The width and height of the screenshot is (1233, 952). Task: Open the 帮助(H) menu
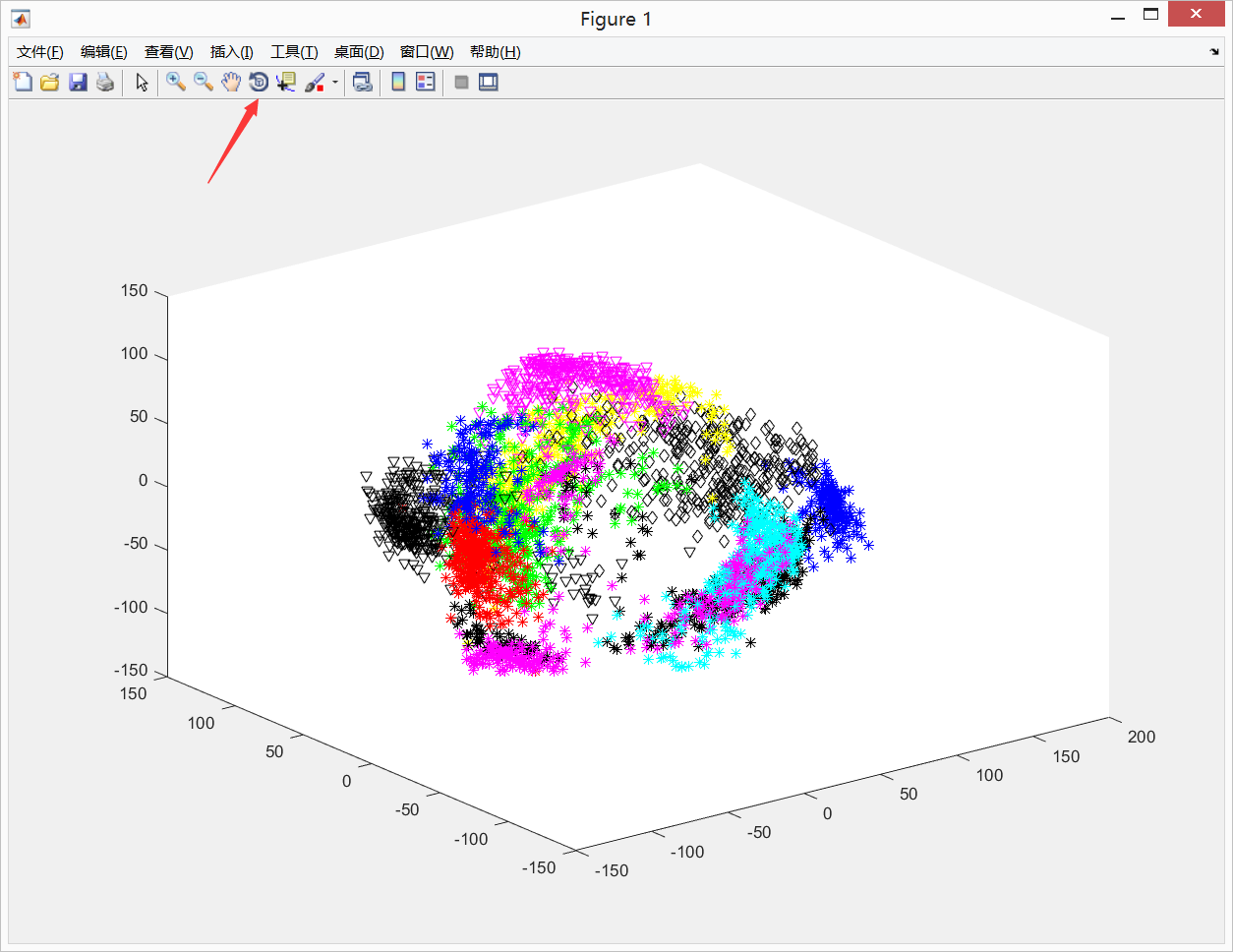[495, 52]
